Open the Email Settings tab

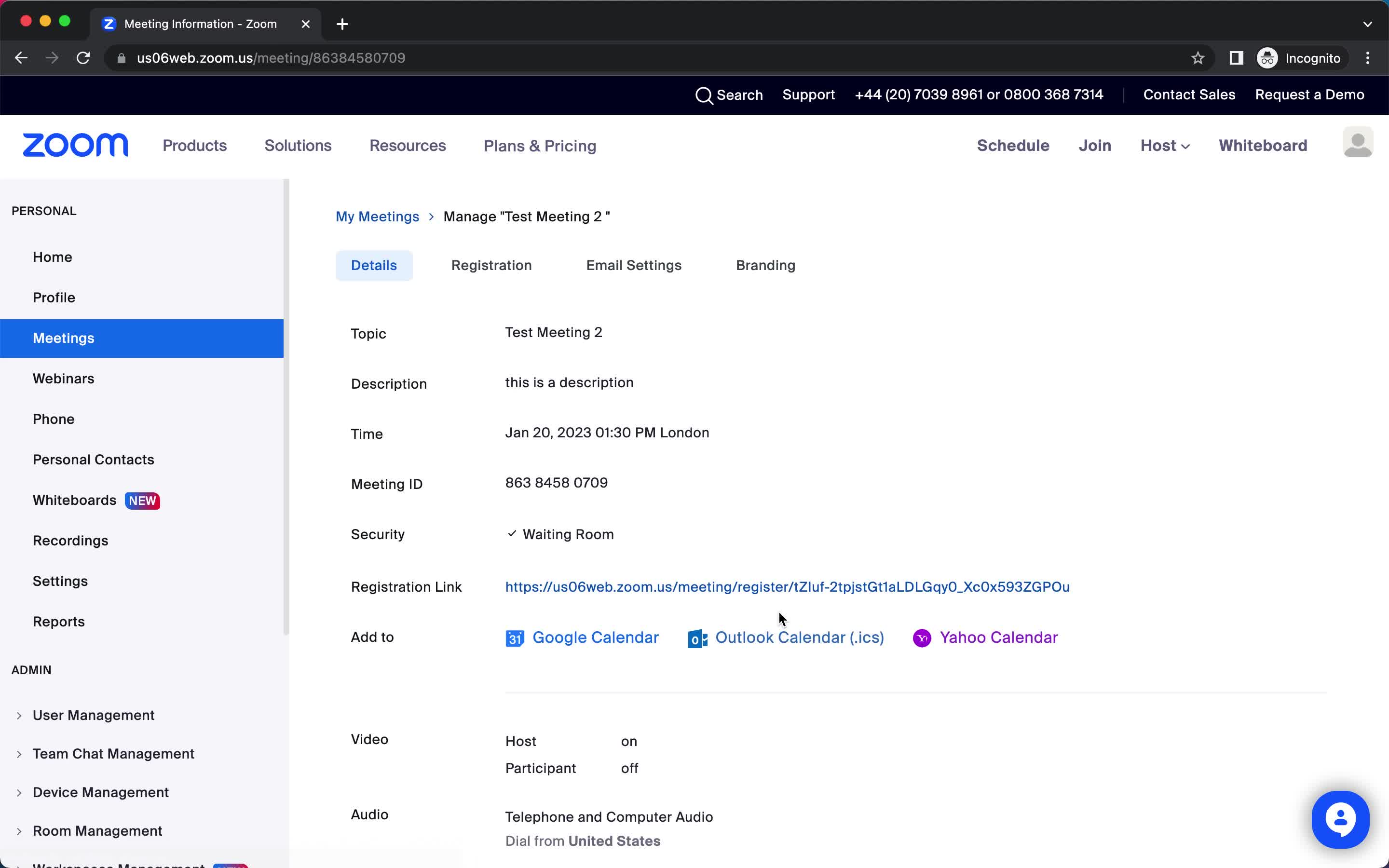coord(634,265)
